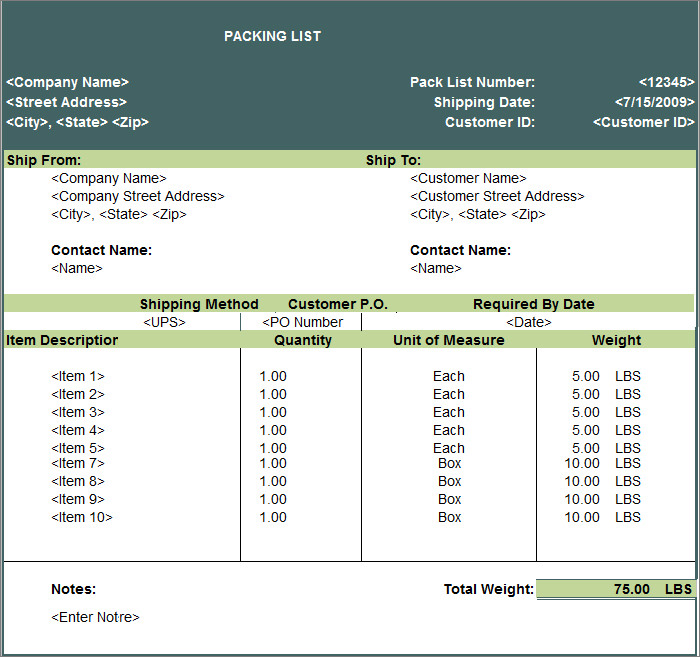Select the <Enter Notre> notes field
Screen dimensions: 700x657
point(95,617)
